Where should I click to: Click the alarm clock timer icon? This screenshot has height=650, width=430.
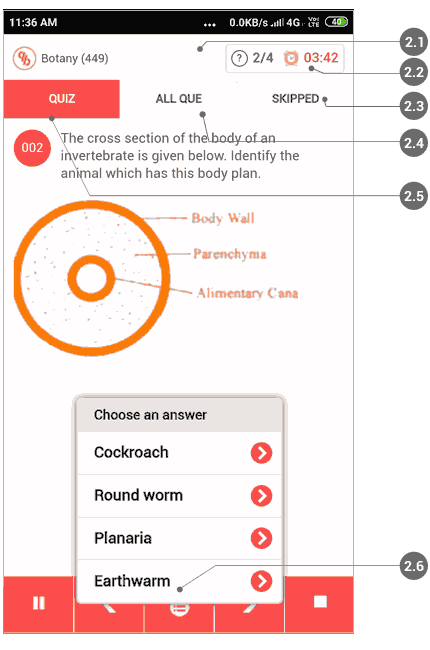tap(291, 58)
